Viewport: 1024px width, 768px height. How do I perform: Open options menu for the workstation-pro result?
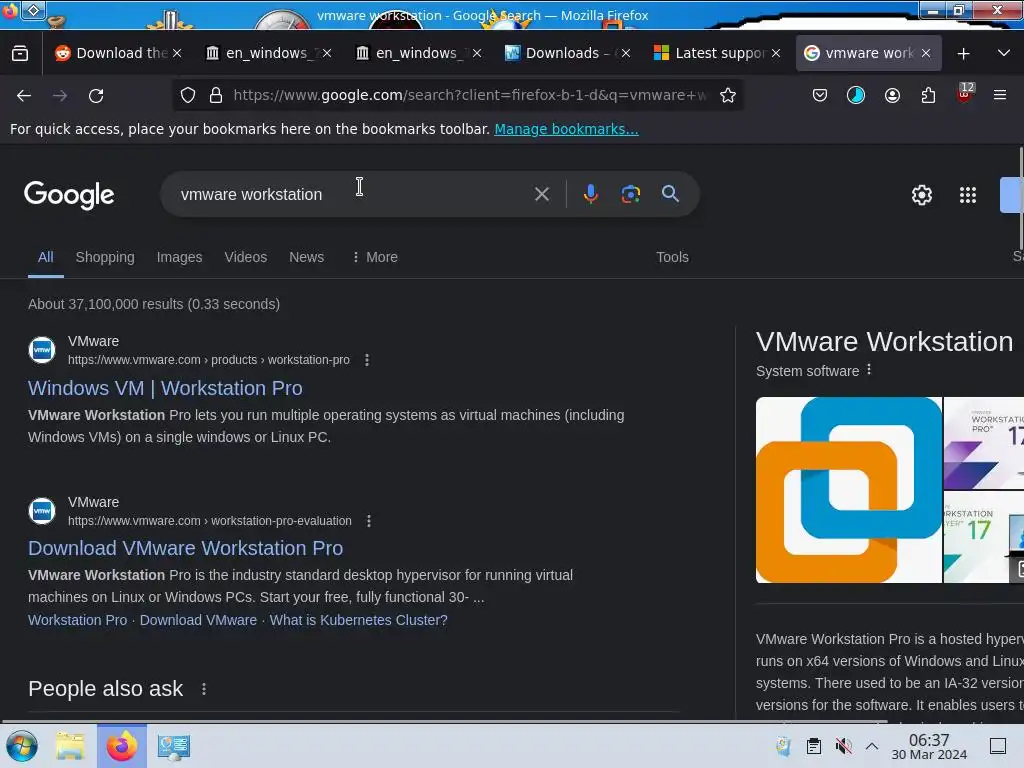(x=367, y=360)
